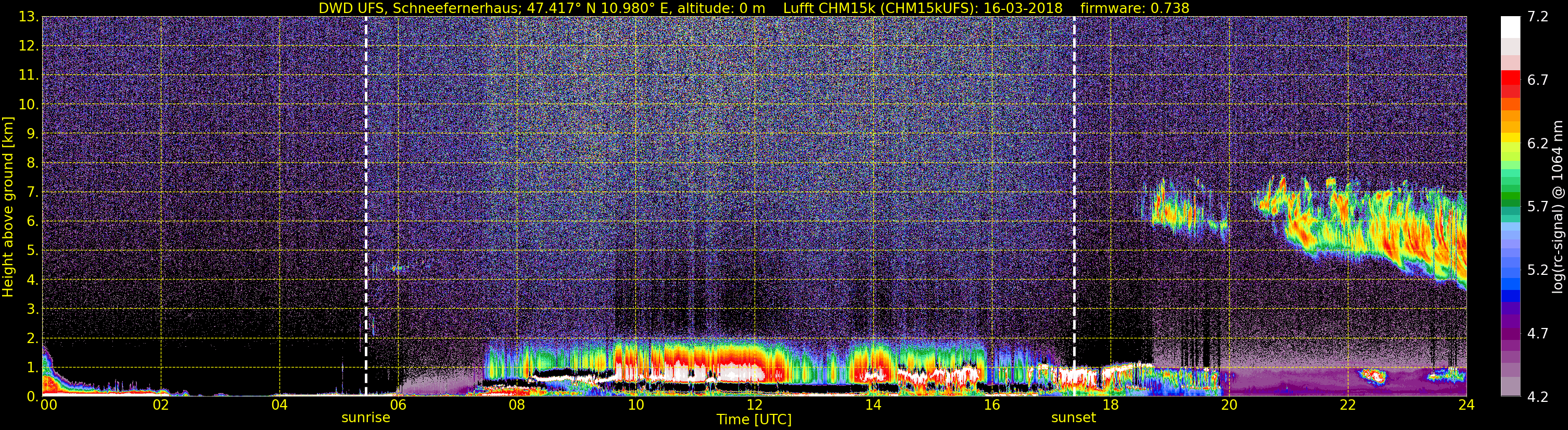Click height axis tick label '1.'

[x=32, y=367]
